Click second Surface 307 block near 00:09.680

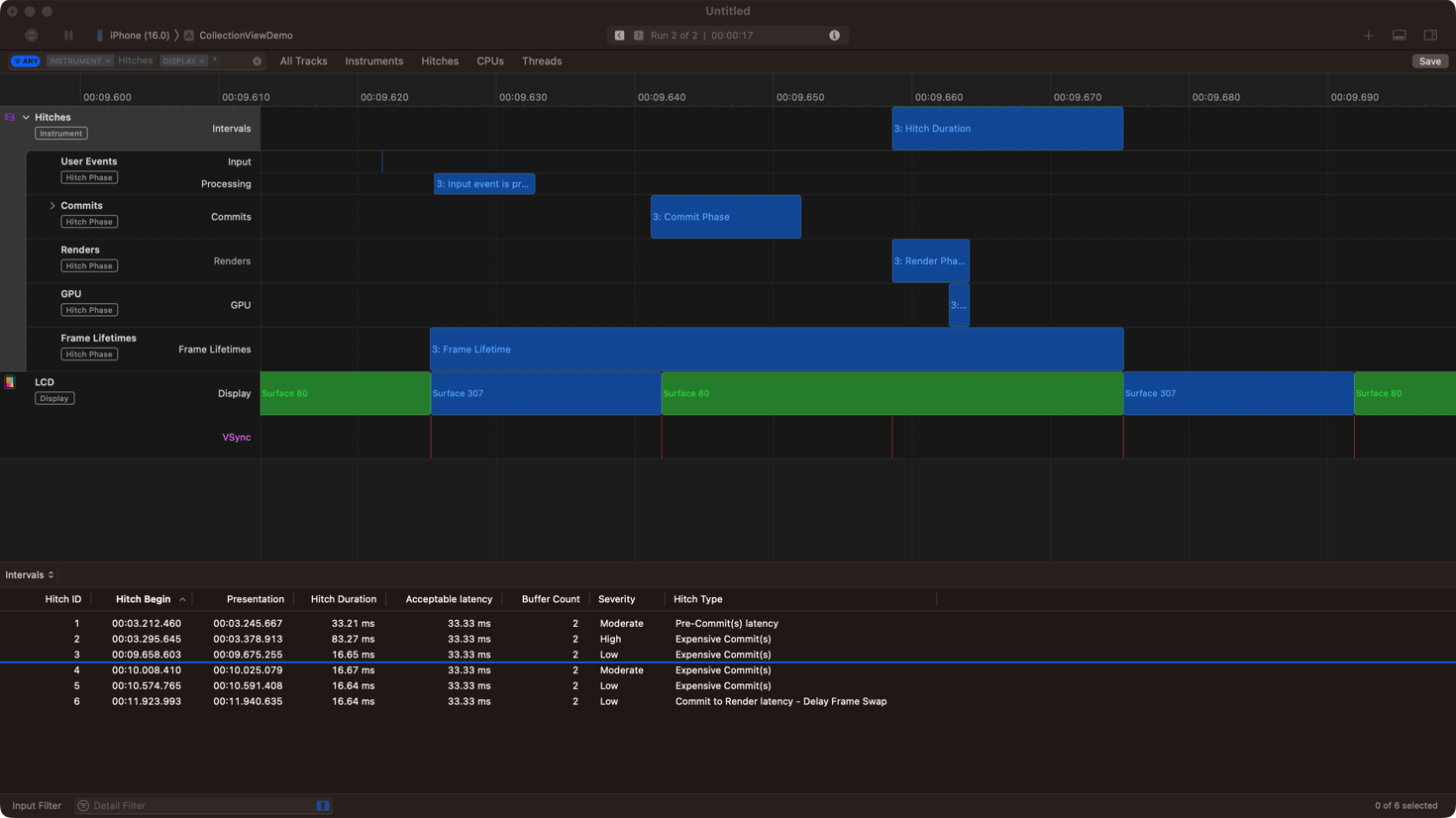click(1238, 393)
